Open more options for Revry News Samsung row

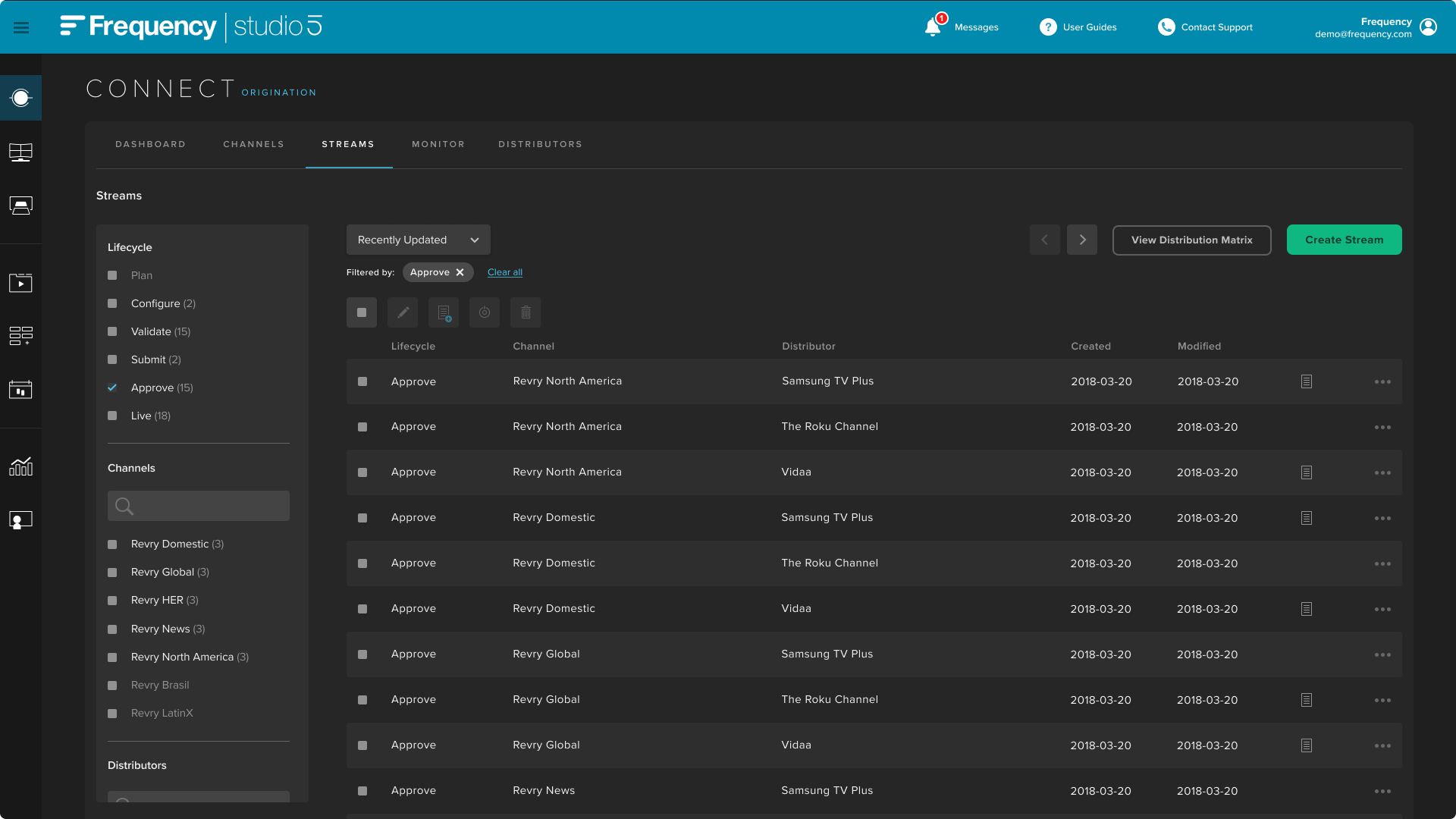pyautogui.click(x=1382, y=791)
